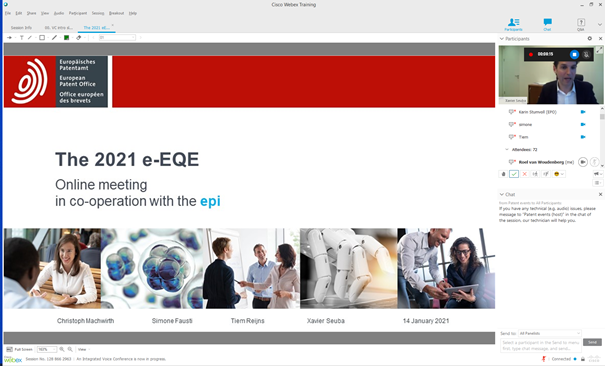The width and height of the screenshot is (605, 366).
Task: Open the annotation color green swatch
Action: 66,37
